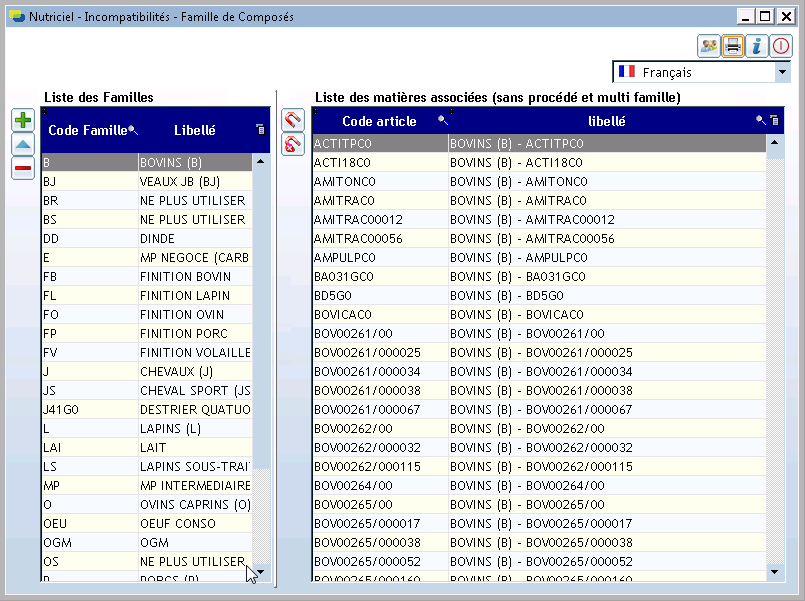The width and height of the screenshot is (805, 601).
Task: Click the list icon at right of materials header
Action: 775,120
